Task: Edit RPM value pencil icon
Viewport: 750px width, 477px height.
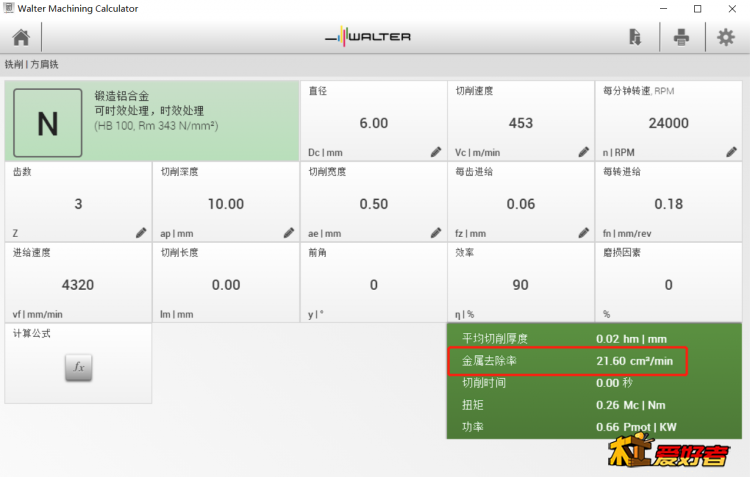Action: click(x=731, y=152)
